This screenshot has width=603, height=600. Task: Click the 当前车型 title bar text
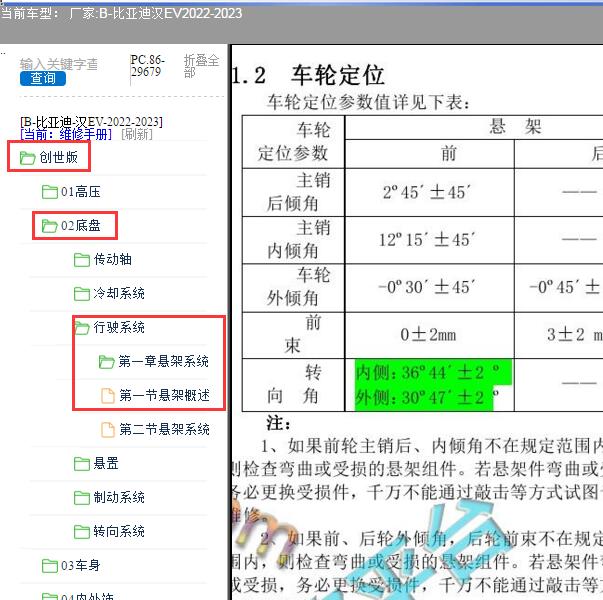click(122, 13)
